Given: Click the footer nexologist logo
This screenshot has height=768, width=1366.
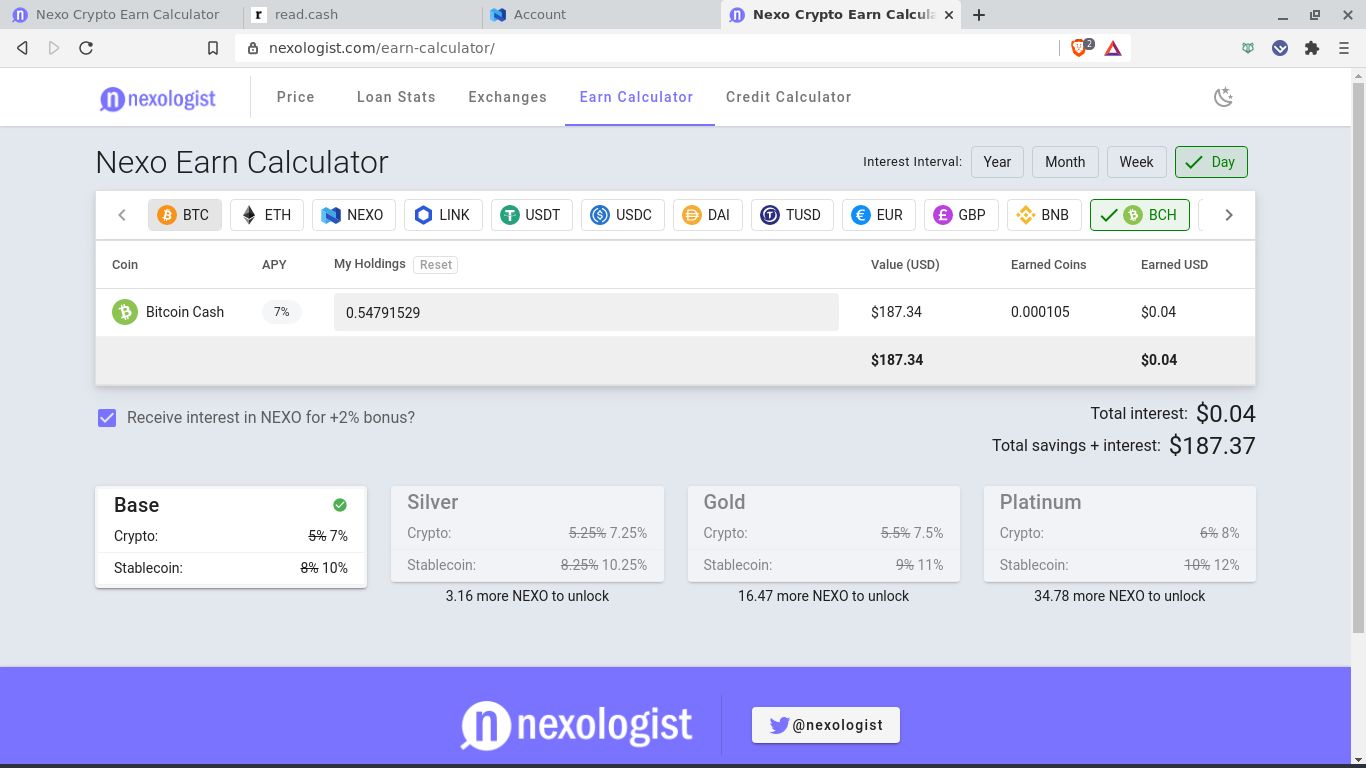Looking at the screenshot, I should click(576, 725).
